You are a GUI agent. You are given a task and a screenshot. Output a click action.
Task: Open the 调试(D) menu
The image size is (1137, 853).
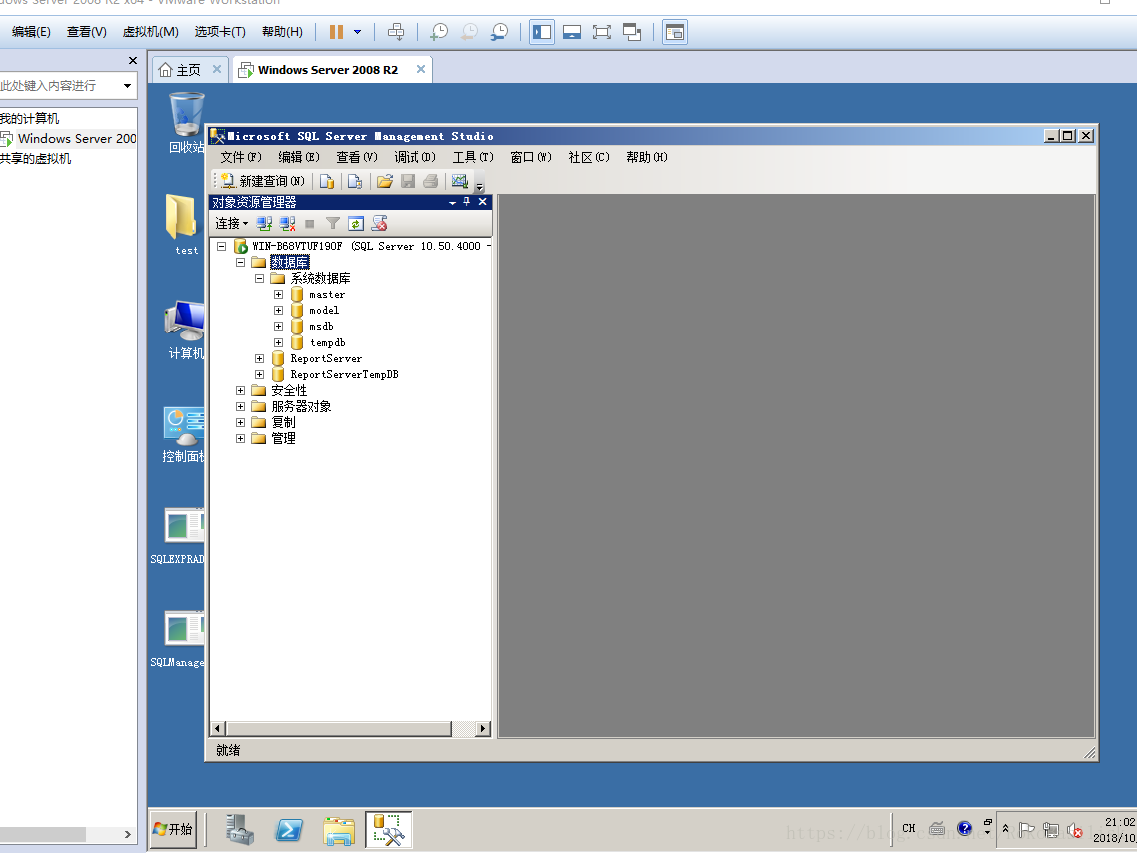pyautogui.click(x=415, y=157)
